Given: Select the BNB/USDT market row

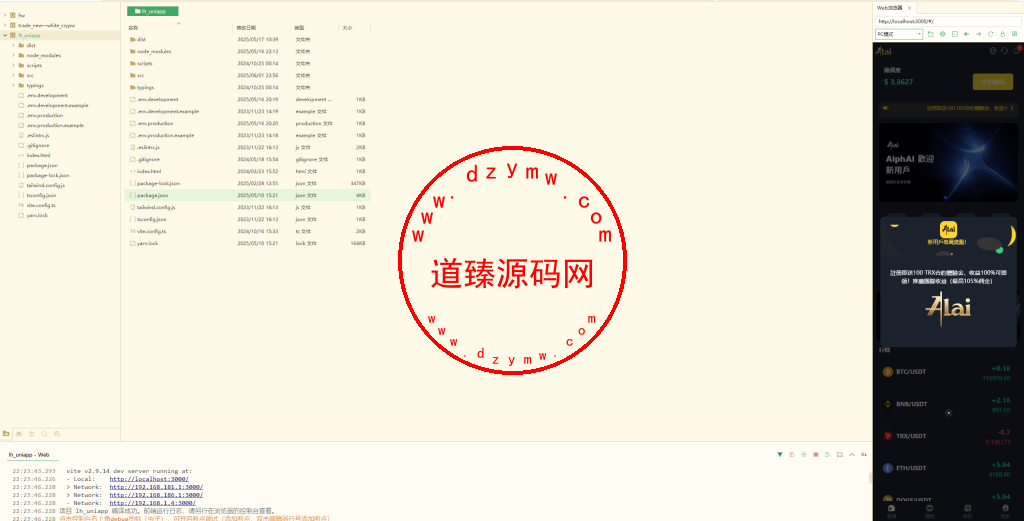Looking at the screenshot, I should pyautogui.click(x=948, y=404).
